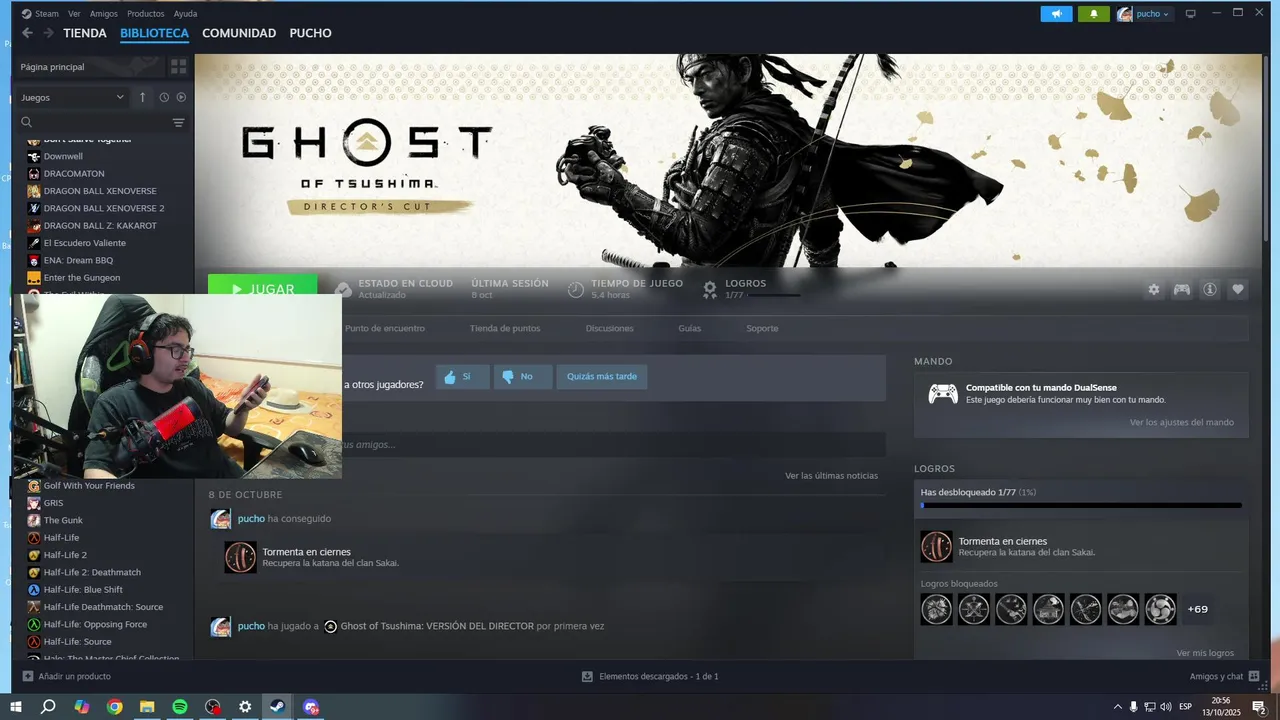This screenshot has height=720, width=1280.
Task: Go to the TIENDA tab
Action: (85, 33)
